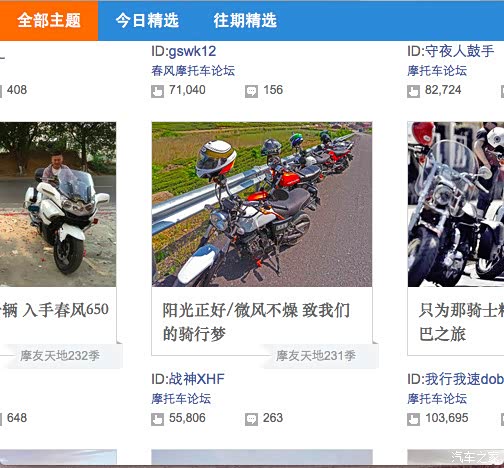
Task: Open user profile 战神XHF
Action: 197,379
